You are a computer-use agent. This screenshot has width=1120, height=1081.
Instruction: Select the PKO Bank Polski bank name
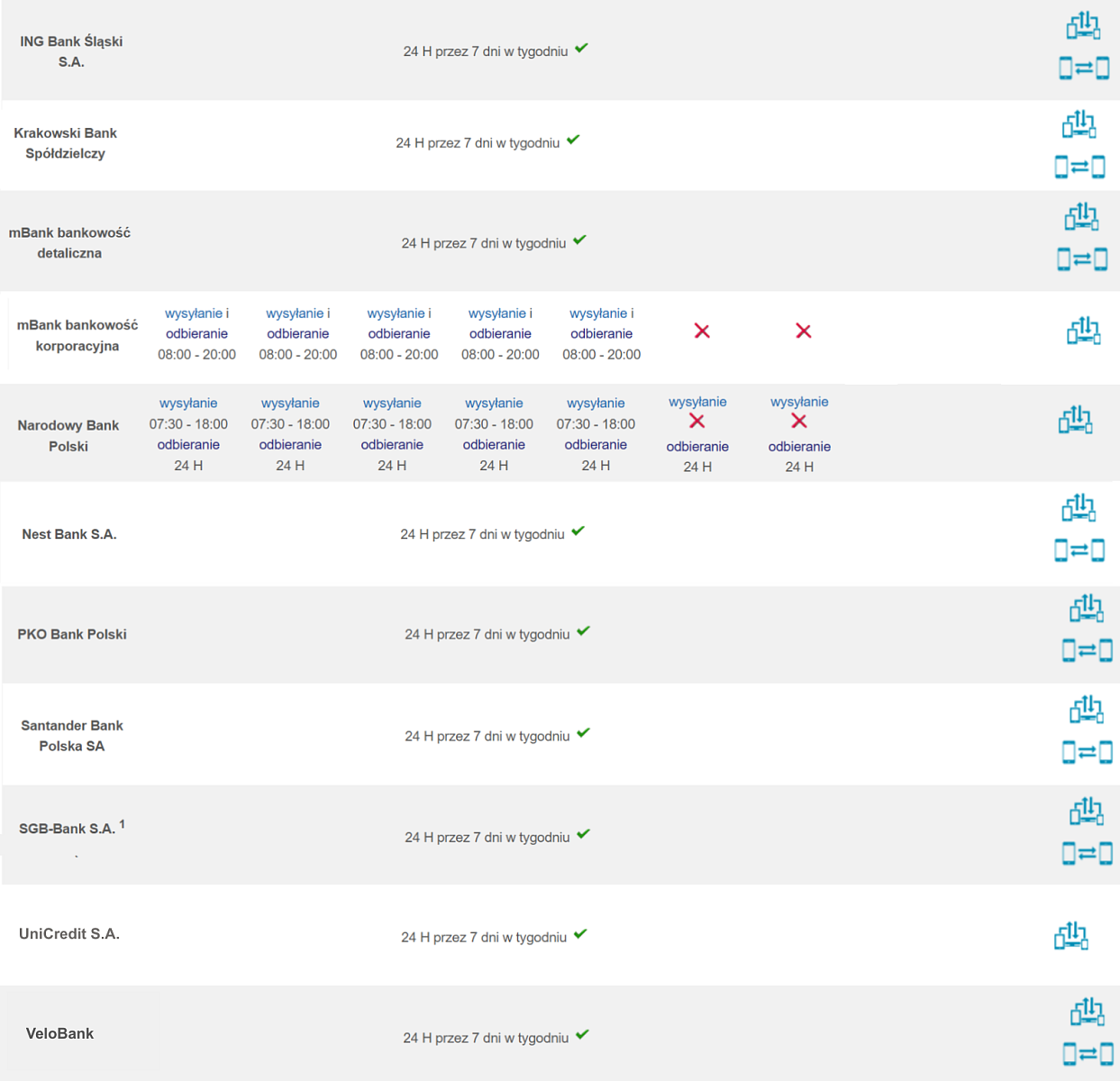pyautogui.click(x=72, y=634)
